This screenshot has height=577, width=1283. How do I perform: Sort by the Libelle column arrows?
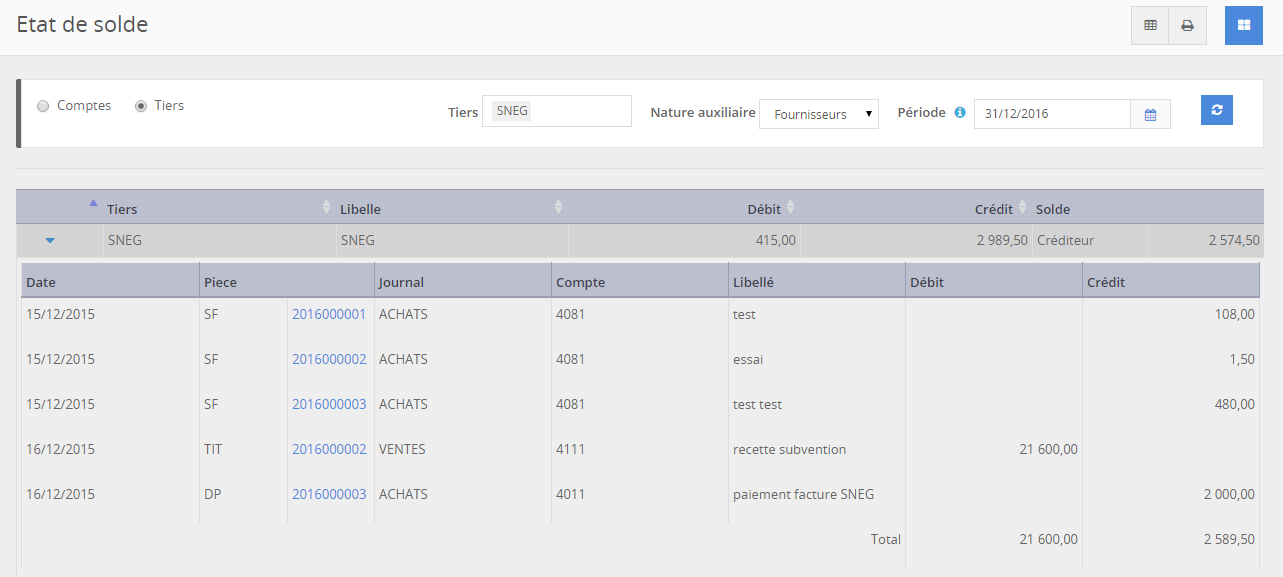tap(558, 208)
